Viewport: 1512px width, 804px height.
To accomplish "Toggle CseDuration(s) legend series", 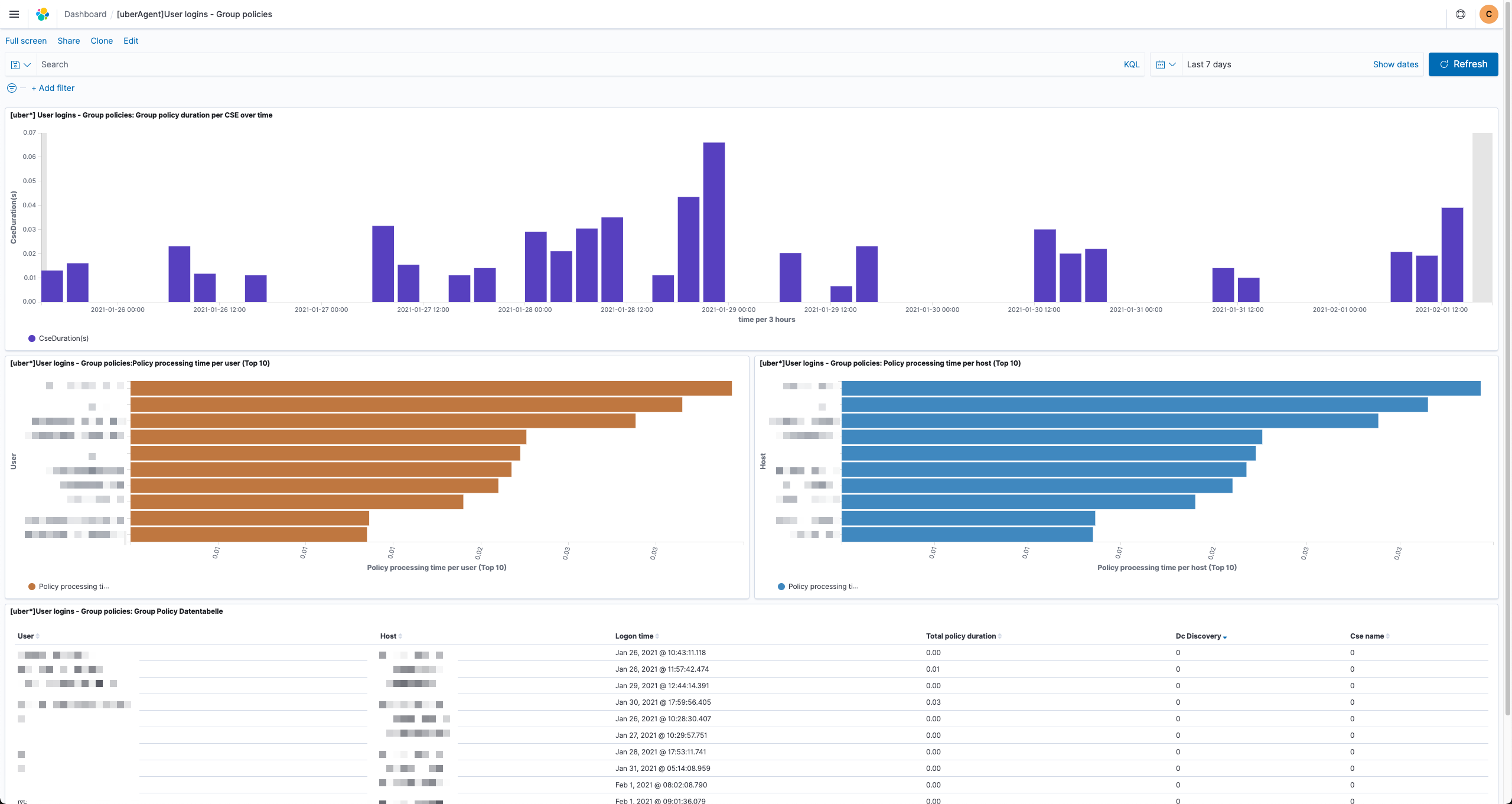I will [63, 338].
